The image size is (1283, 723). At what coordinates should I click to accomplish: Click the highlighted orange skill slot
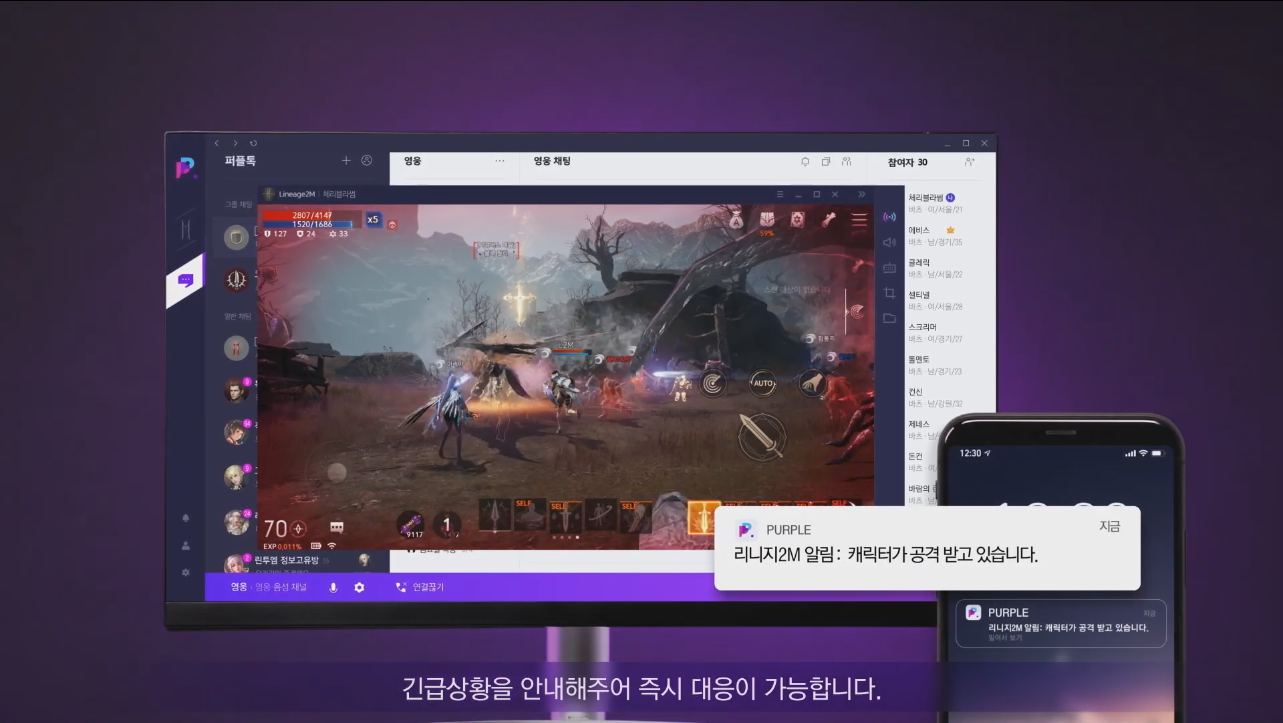[705, 516]
